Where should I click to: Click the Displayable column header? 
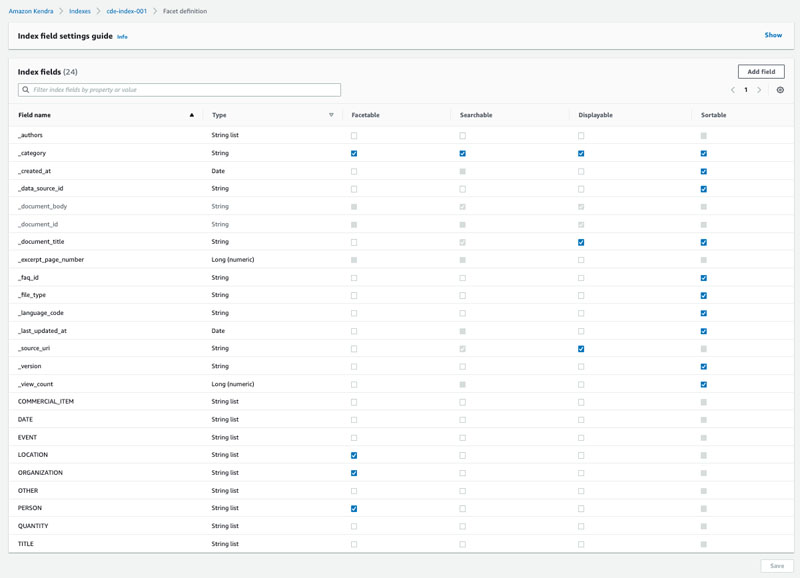pos(595,115)
